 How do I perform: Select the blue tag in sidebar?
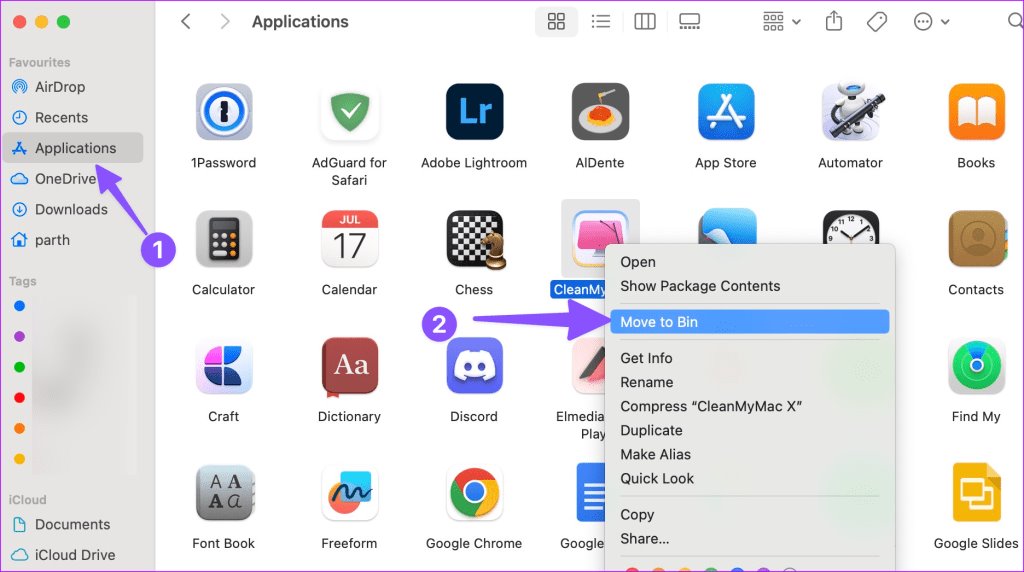click(20, 306)
